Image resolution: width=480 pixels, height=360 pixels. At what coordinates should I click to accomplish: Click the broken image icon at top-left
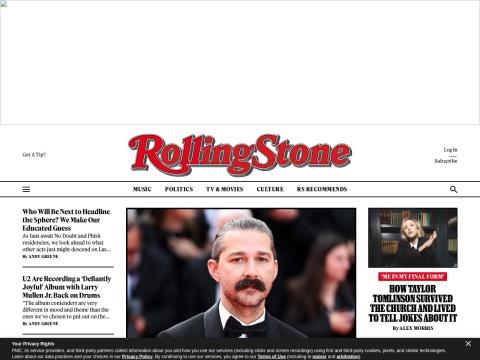point(3,4)
